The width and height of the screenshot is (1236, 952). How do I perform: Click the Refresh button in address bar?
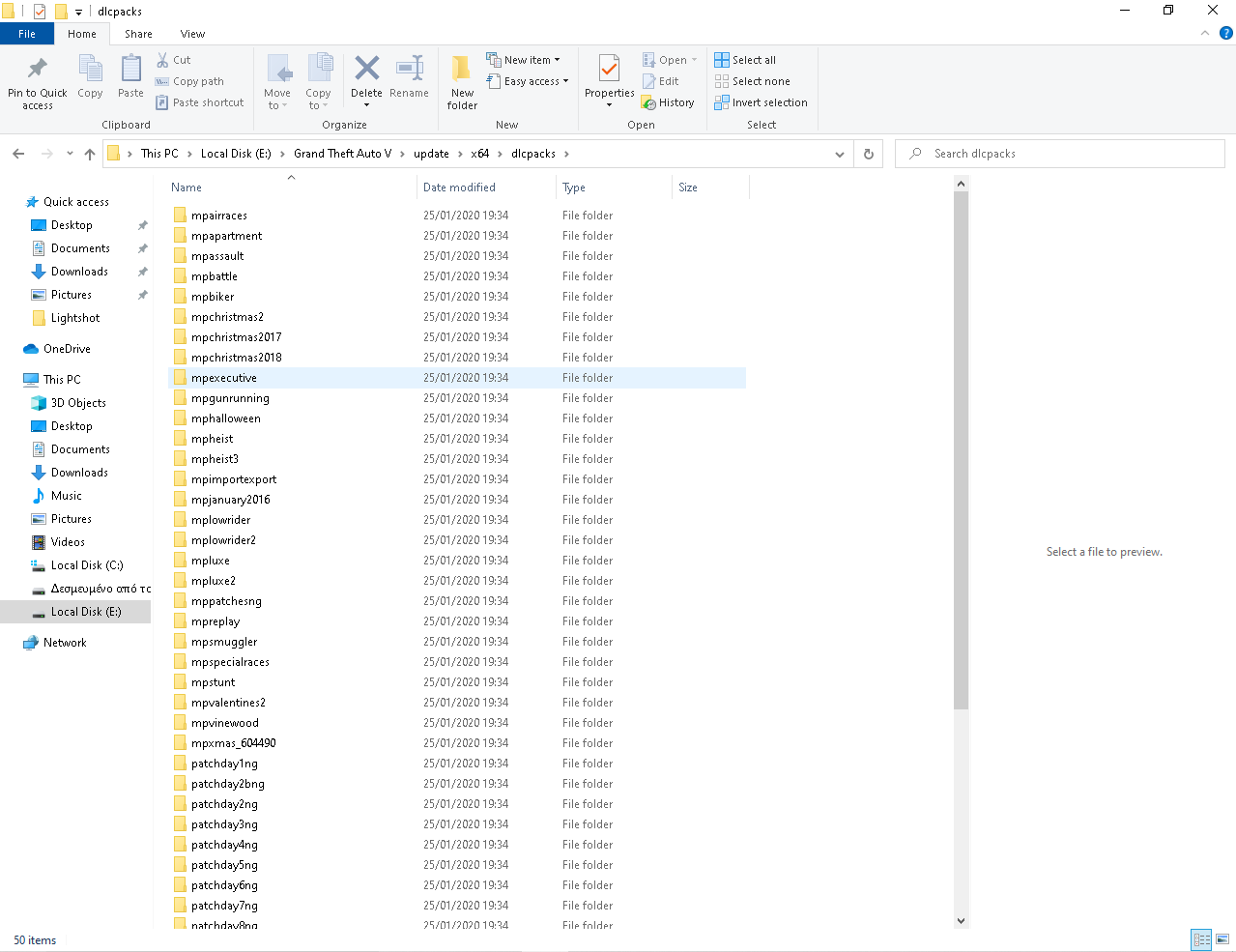(x=868, y=154)
